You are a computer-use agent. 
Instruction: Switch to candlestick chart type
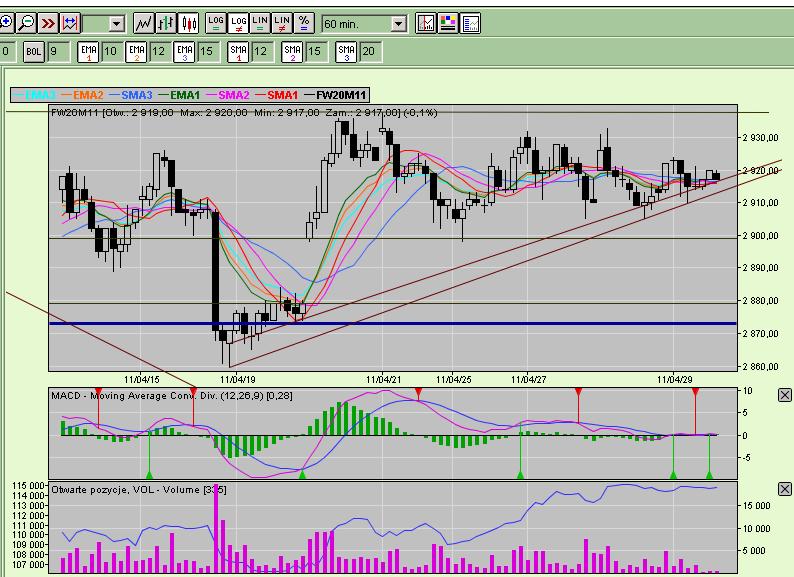(x=188, y=23)
